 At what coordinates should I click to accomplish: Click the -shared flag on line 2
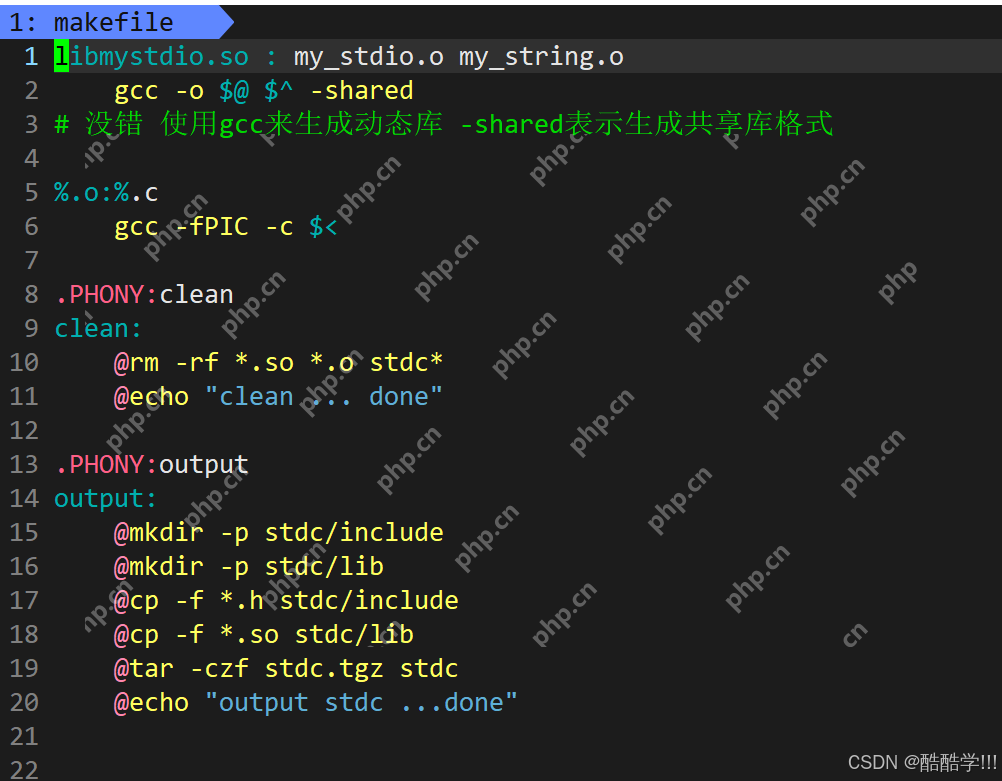tap(362, 91)
